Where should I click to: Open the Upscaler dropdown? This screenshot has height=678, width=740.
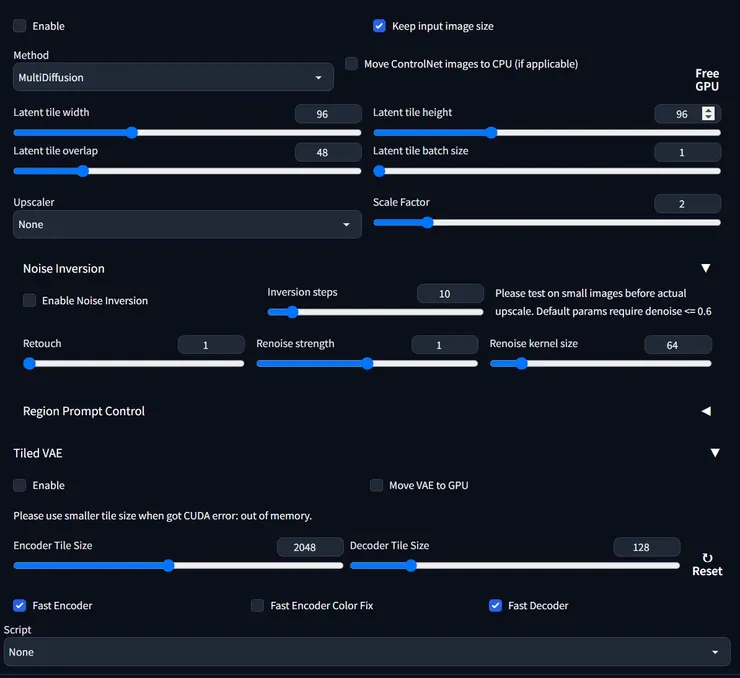(x=187, y=225)
